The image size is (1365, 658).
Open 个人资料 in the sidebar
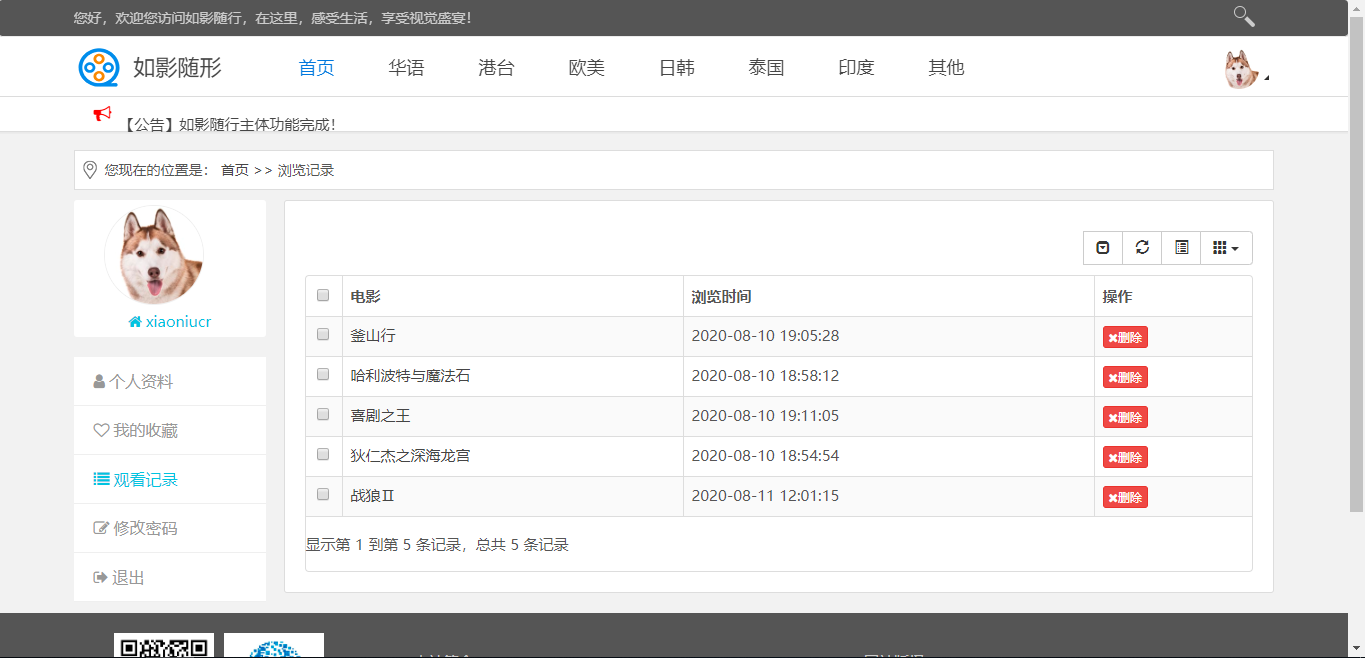pos(170,381)
